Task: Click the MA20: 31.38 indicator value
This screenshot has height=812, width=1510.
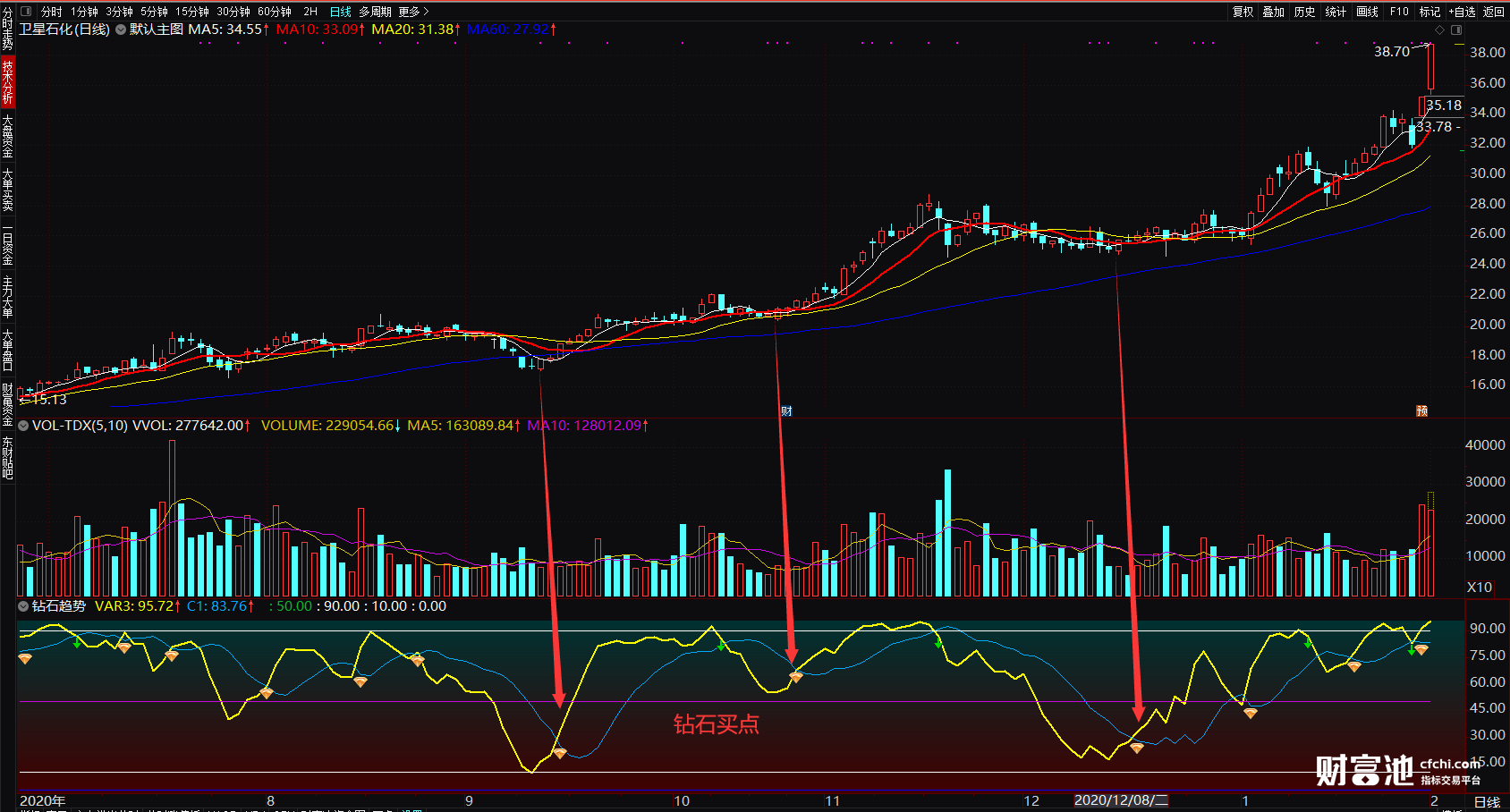Action: coord(416,30)
